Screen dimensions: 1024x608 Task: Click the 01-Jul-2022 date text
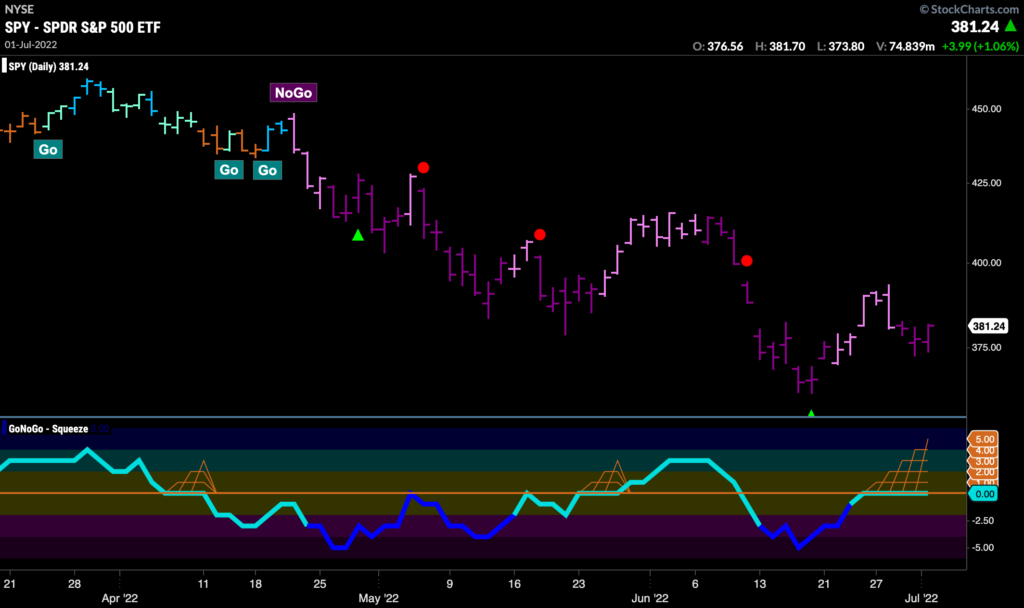tap(31, 44)
